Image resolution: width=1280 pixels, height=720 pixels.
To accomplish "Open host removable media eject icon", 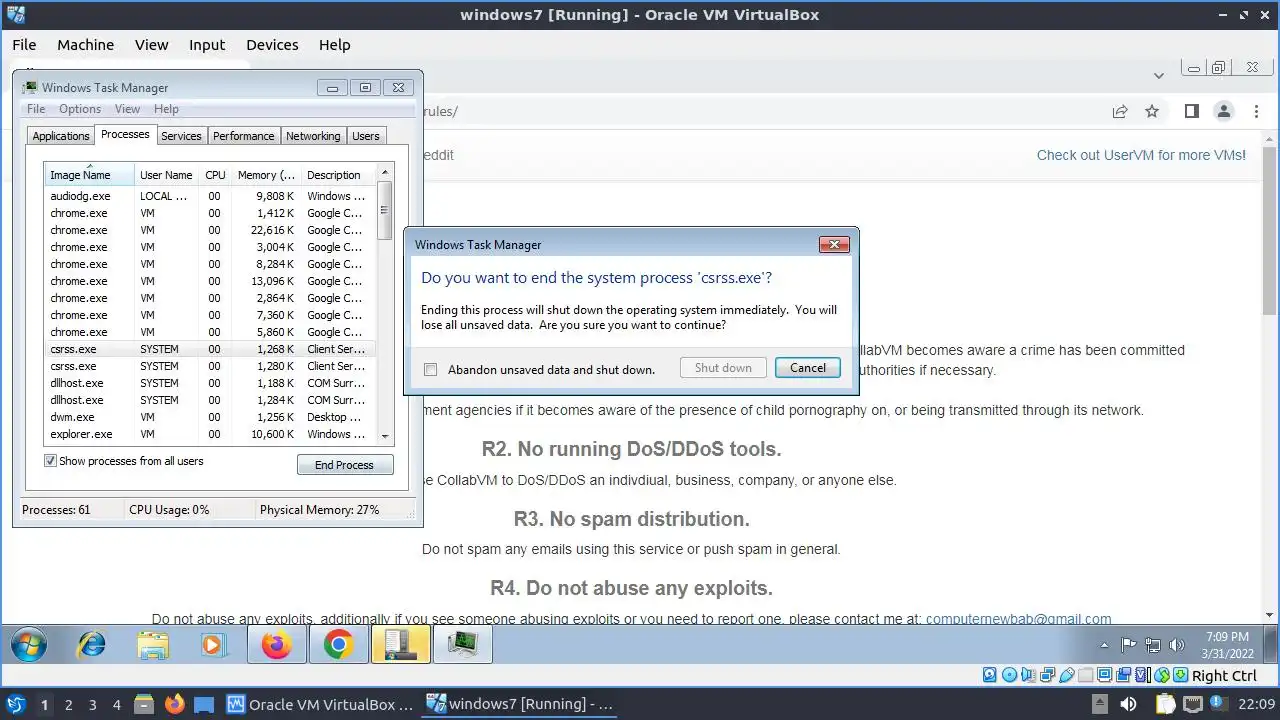I will click(1099, 704).
